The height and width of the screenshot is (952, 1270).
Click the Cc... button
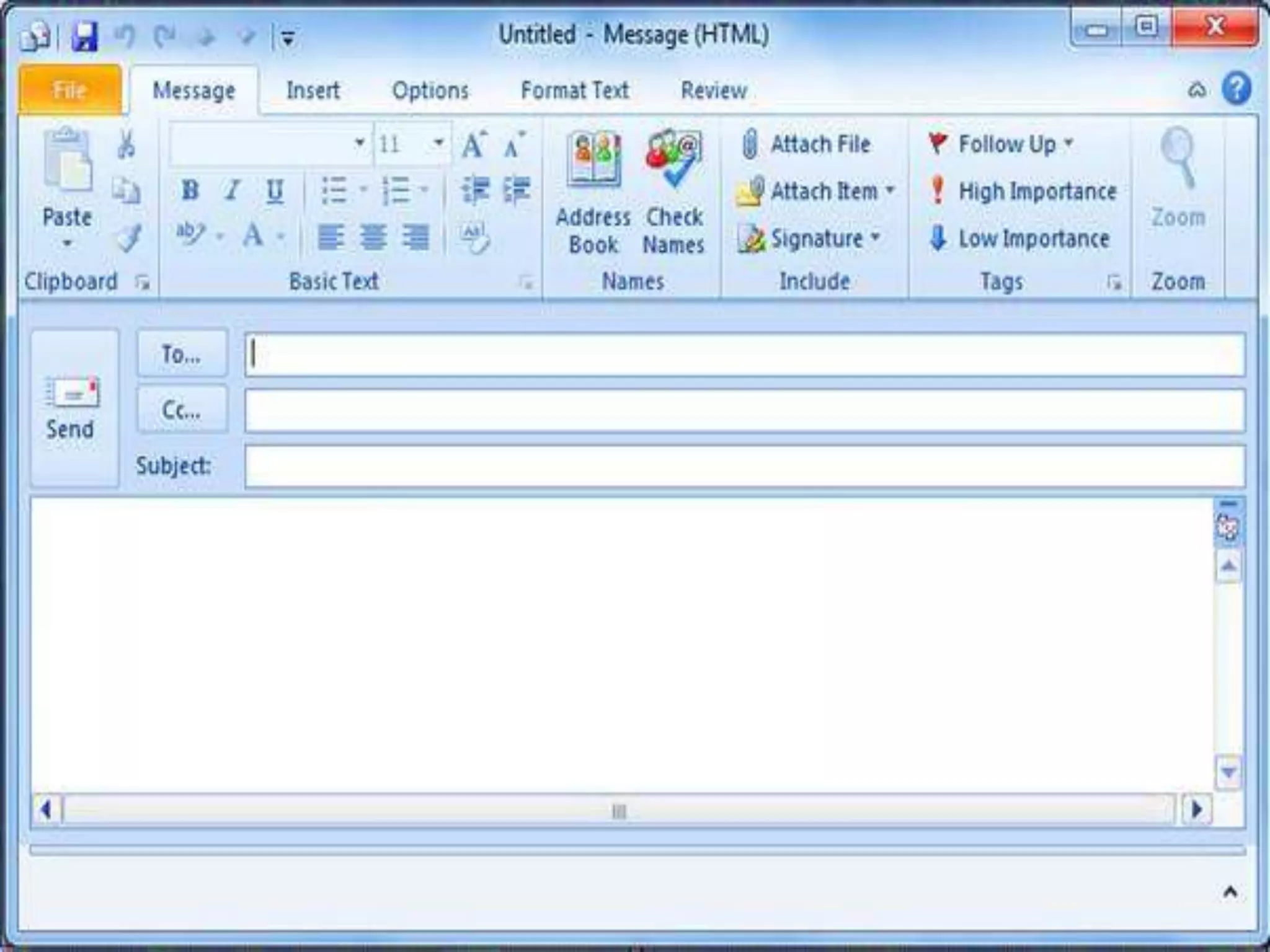tap(182, 410)
